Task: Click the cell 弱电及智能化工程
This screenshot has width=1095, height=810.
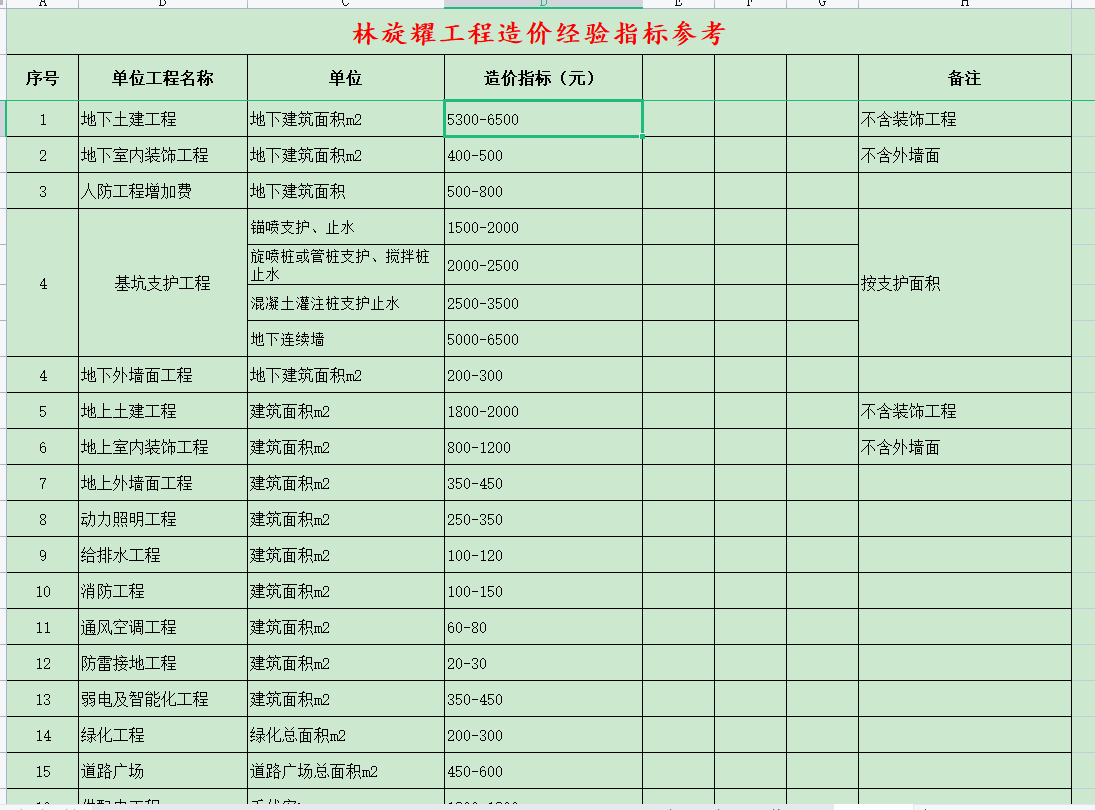Action: click(x=163, y=699)
